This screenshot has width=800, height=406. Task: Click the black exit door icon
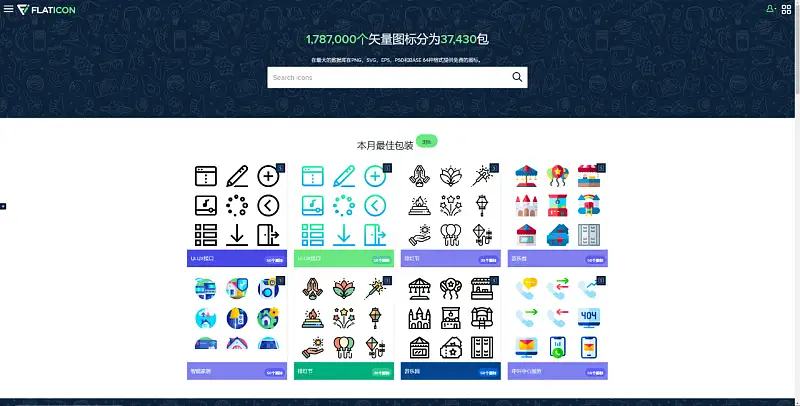coord(268,235)
